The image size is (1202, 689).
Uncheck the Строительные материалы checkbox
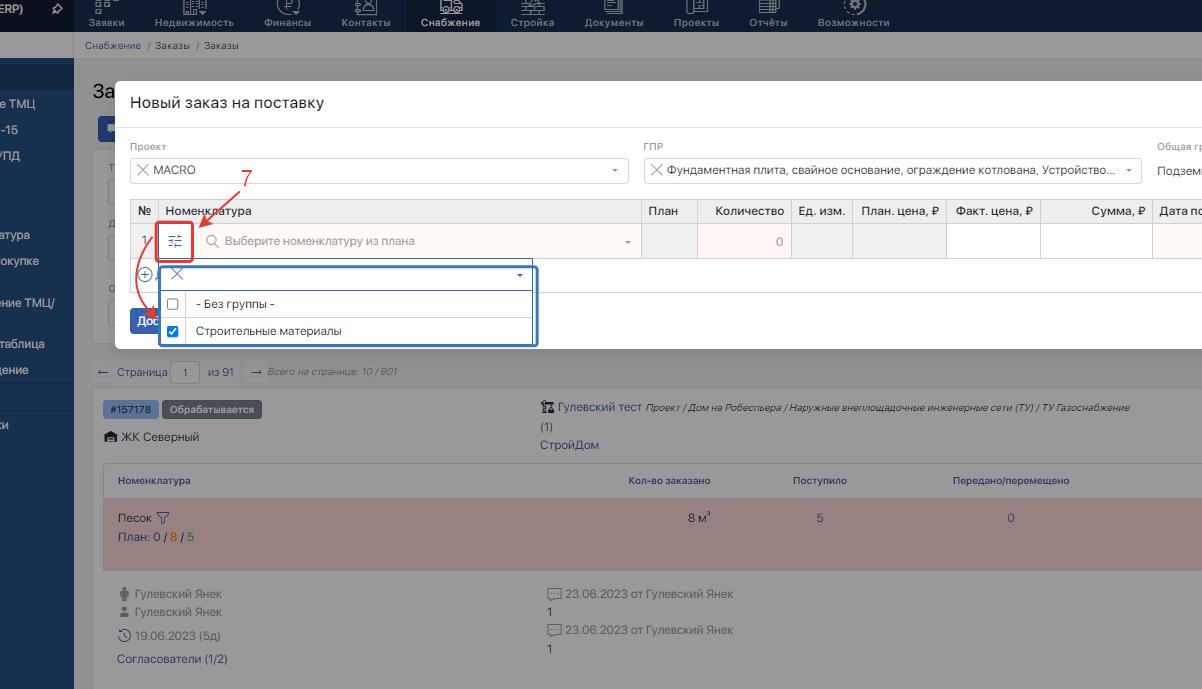click(173, 331)
